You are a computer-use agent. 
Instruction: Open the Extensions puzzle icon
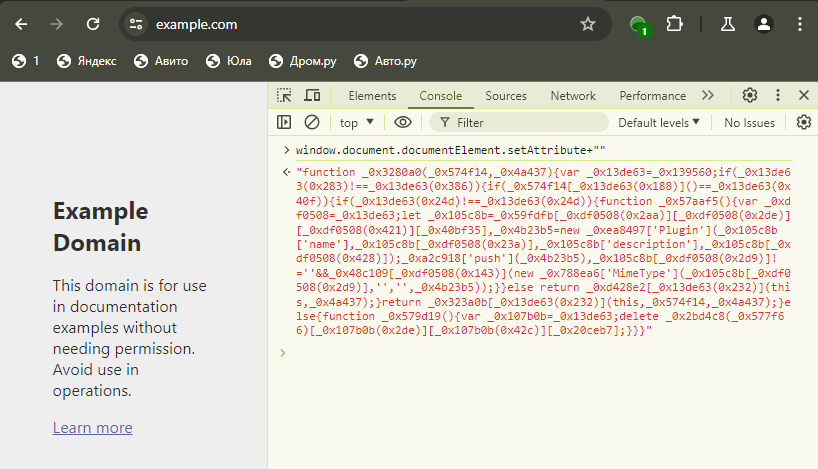tap(674, 24)
